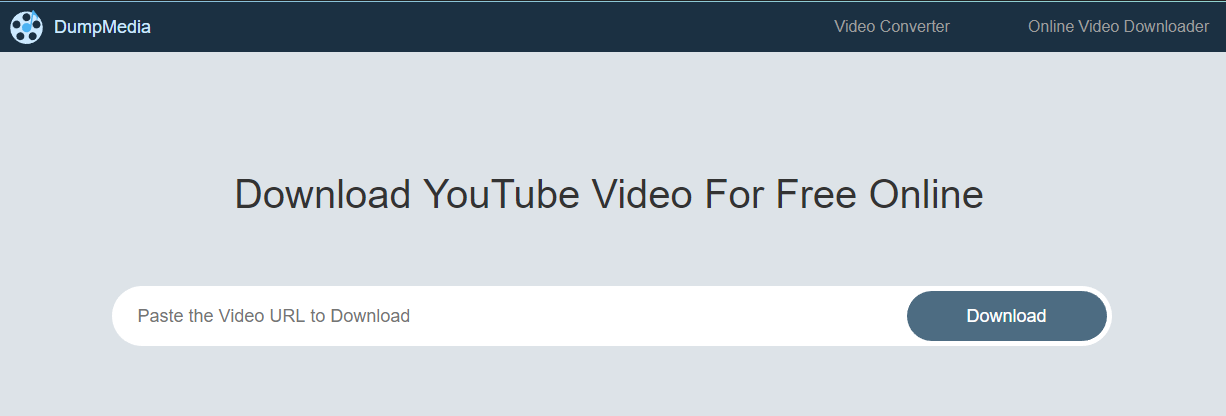
Task: Click the word YouTube in headline
Action: [501, 194]
